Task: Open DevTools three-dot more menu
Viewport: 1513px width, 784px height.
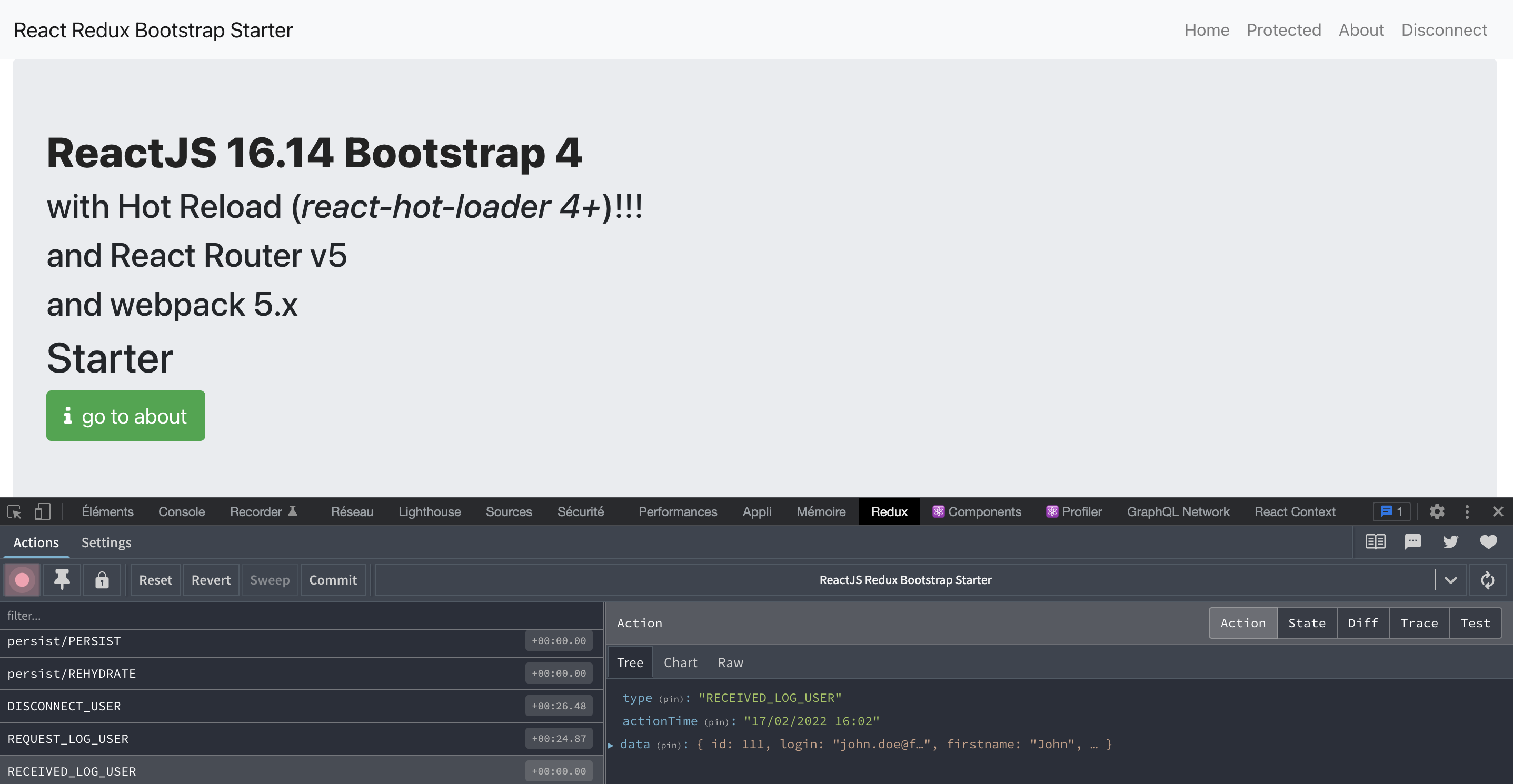Action: coord(1467,511)
